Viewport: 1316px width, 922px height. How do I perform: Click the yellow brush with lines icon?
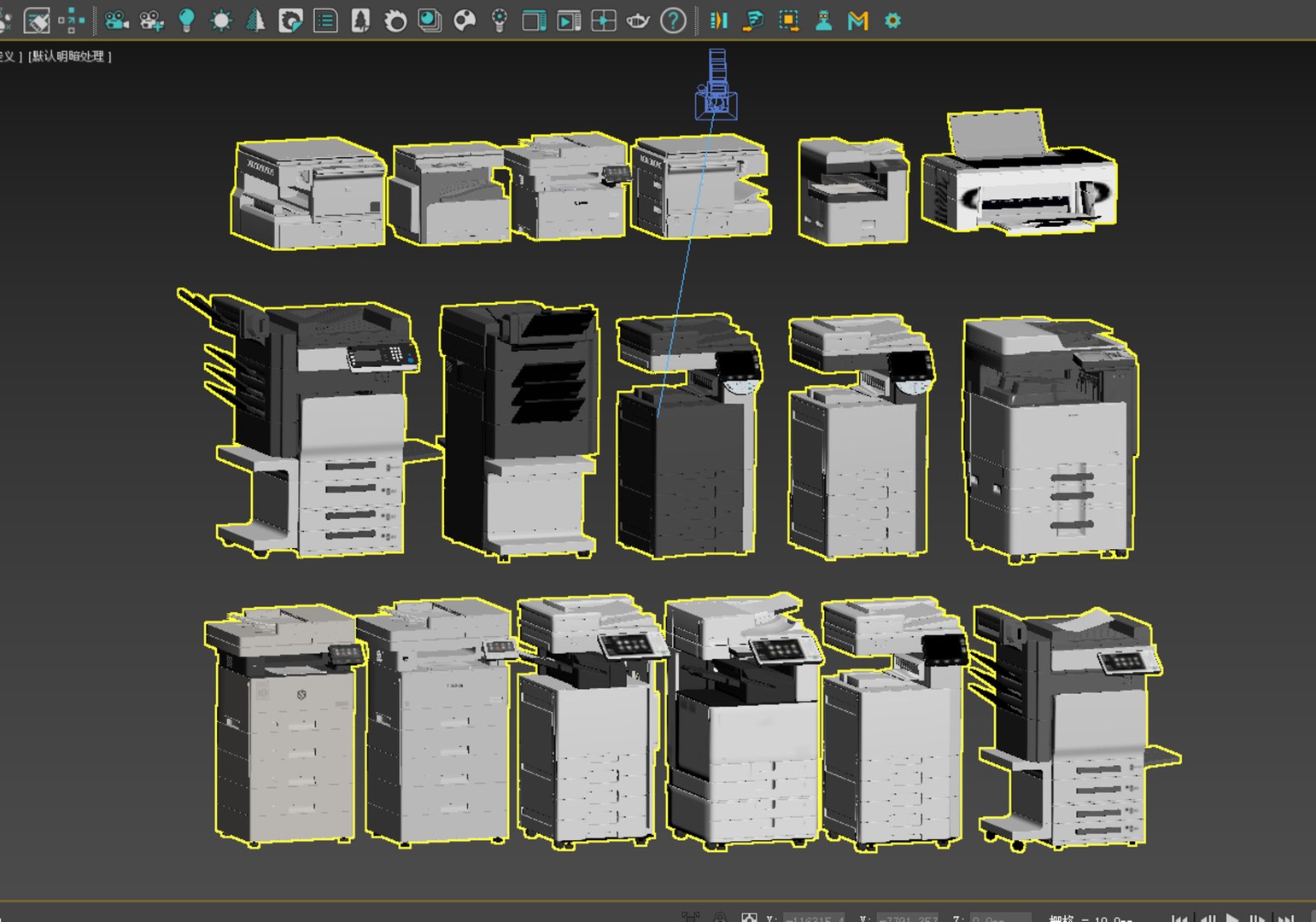point(753,20)
